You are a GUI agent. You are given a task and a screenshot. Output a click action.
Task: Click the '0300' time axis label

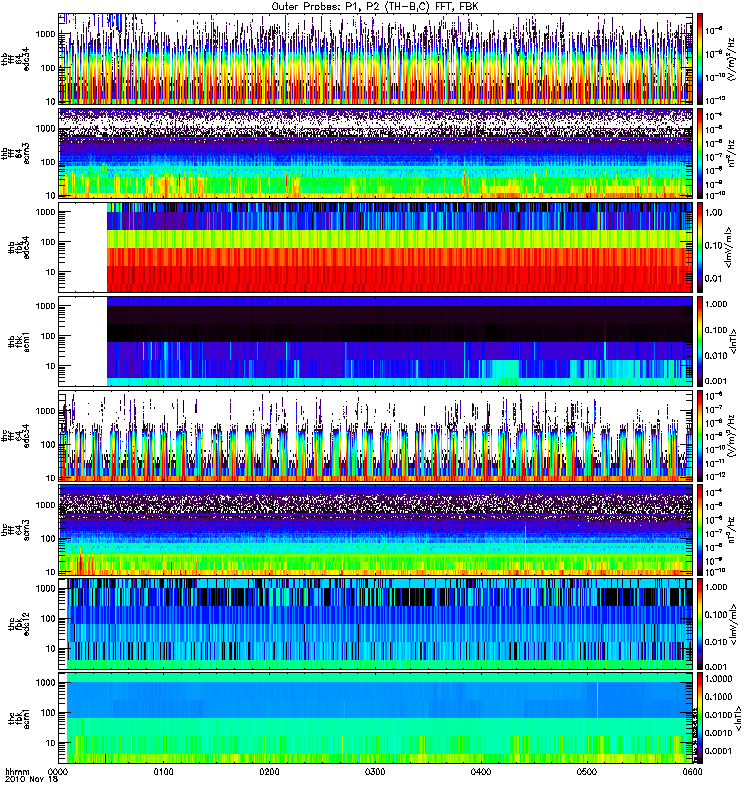tap(375, 771)
